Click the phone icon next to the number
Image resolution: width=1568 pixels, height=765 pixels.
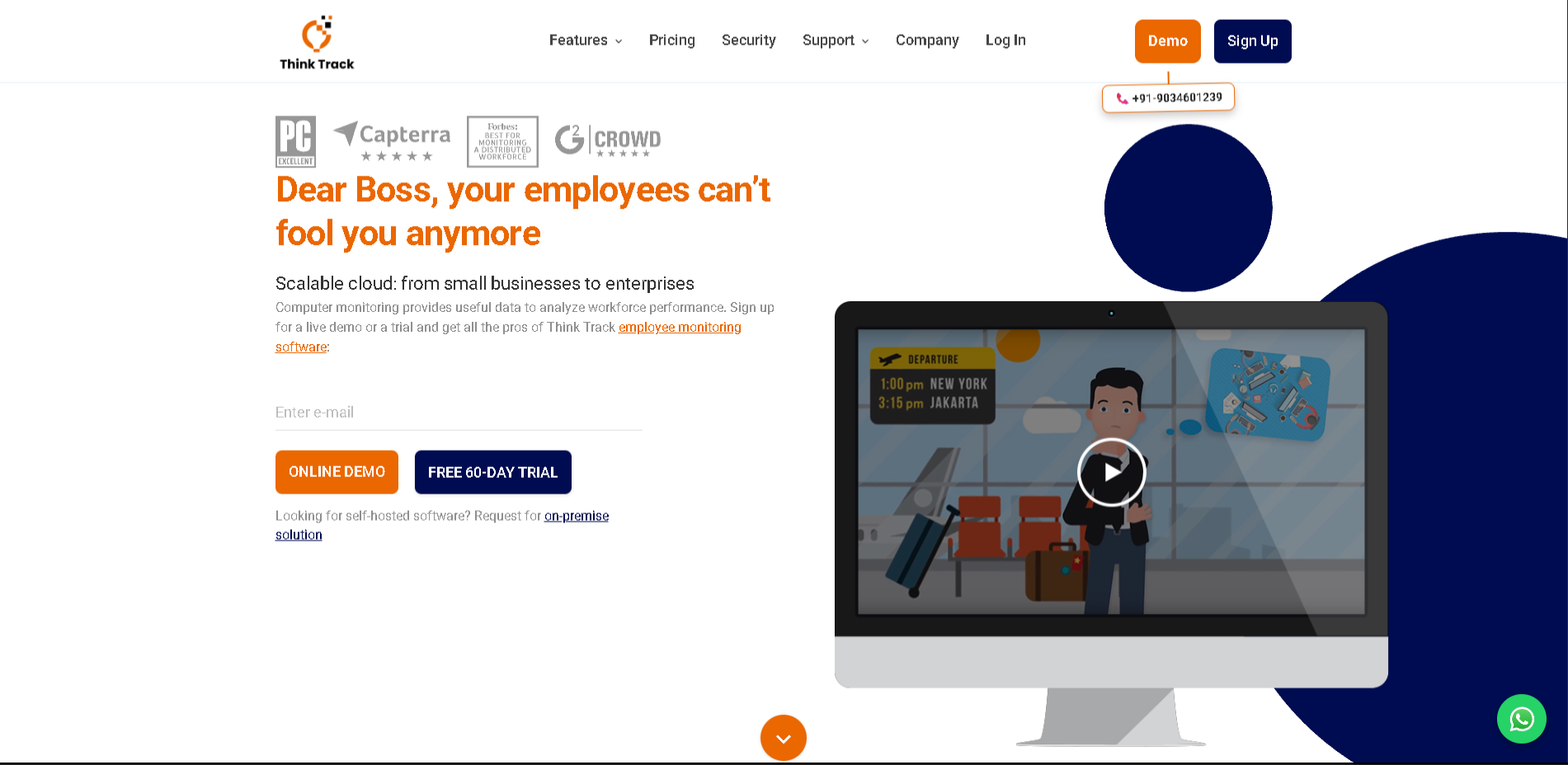pyautogui.click(x=1122, y=97)
